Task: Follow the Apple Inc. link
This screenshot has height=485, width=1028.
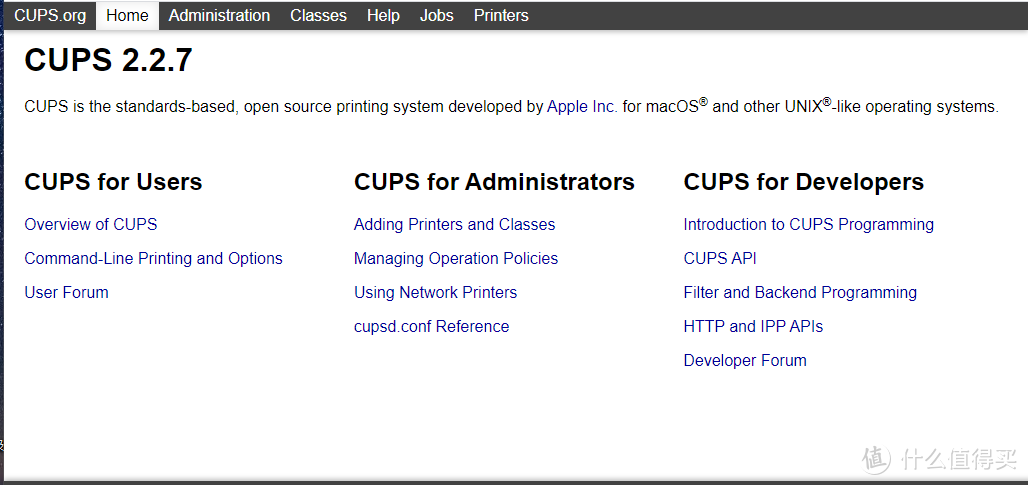Action: tap(582, 107)
